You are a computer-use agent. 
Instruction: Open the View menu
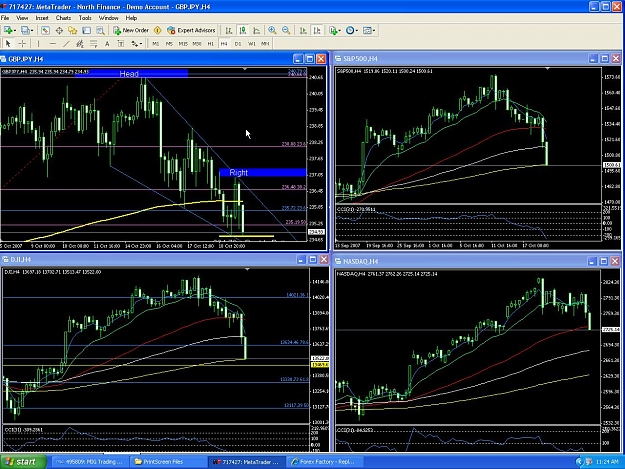[22, 18]
